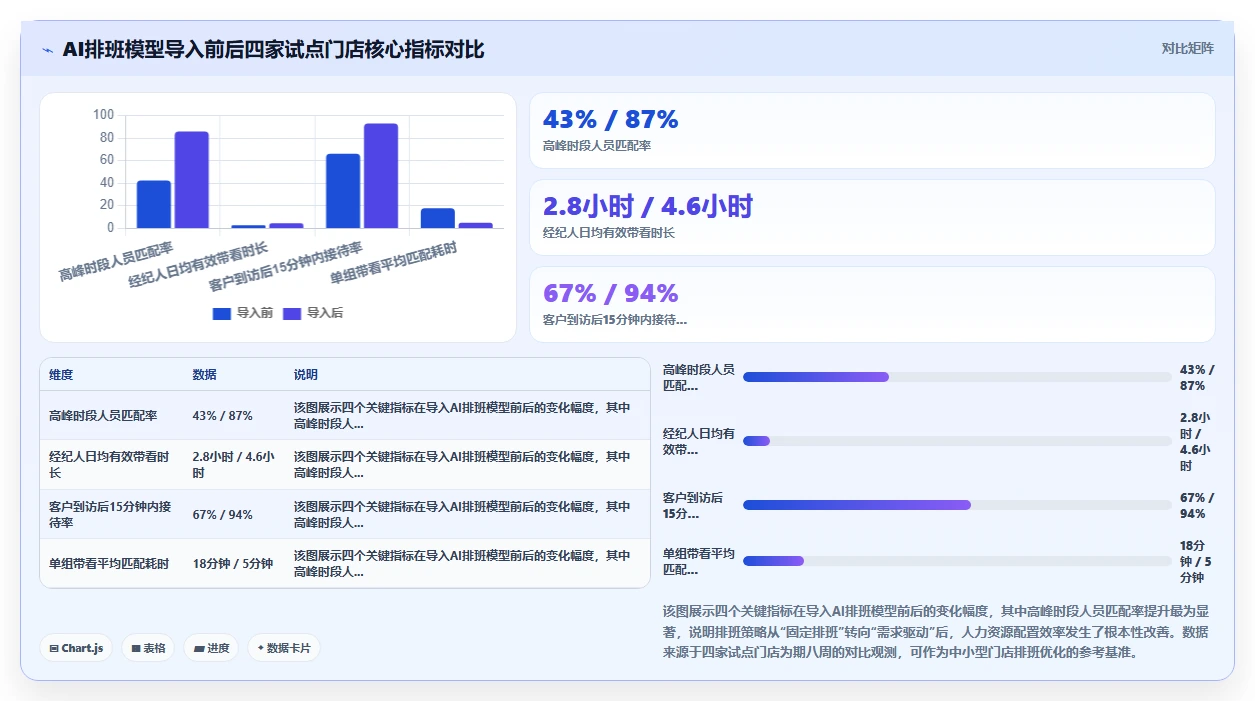Viewport: 1255px width, 701px height.
Task: Click 2.8小时 / 4.6小时 value in the table
Action: pos(234,465)
